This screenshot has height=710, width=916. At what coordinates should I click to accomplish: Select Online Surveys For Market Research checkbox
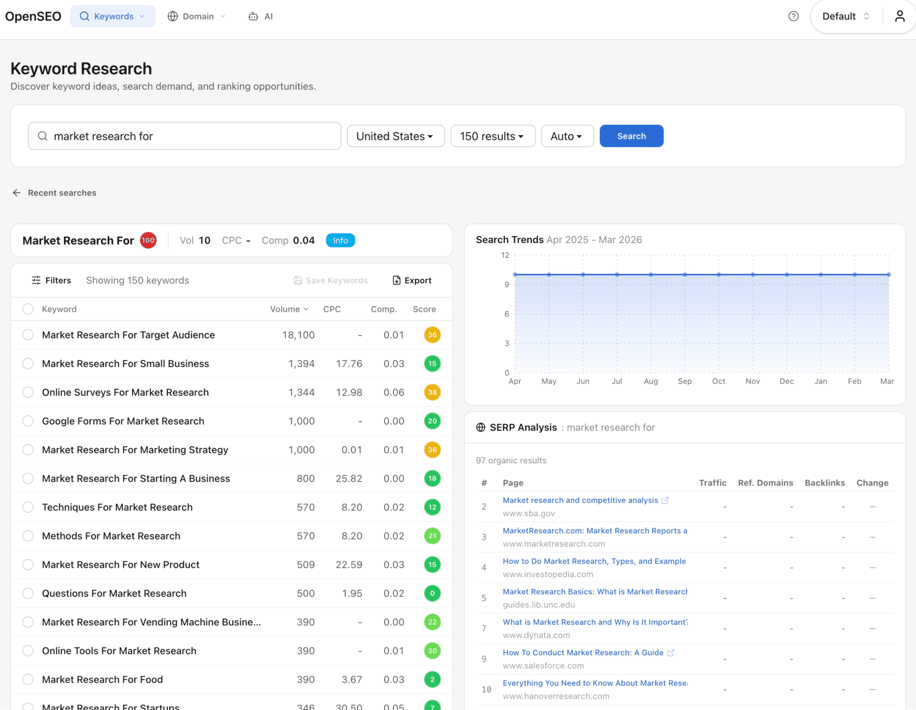click(27, 392)
